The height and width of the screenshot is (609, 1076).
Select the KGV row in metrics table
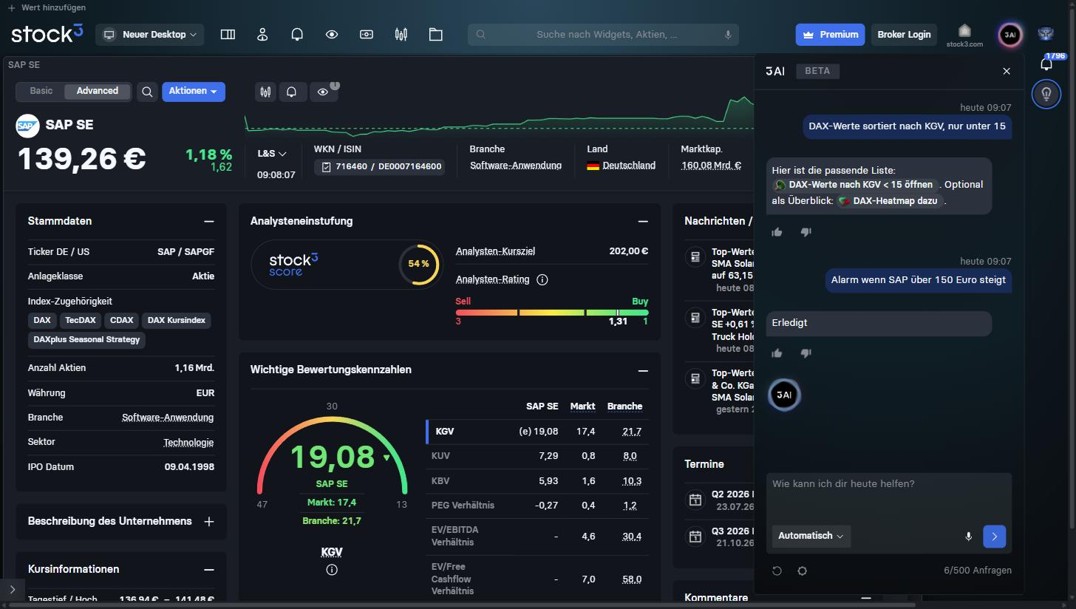click(536, 431)
